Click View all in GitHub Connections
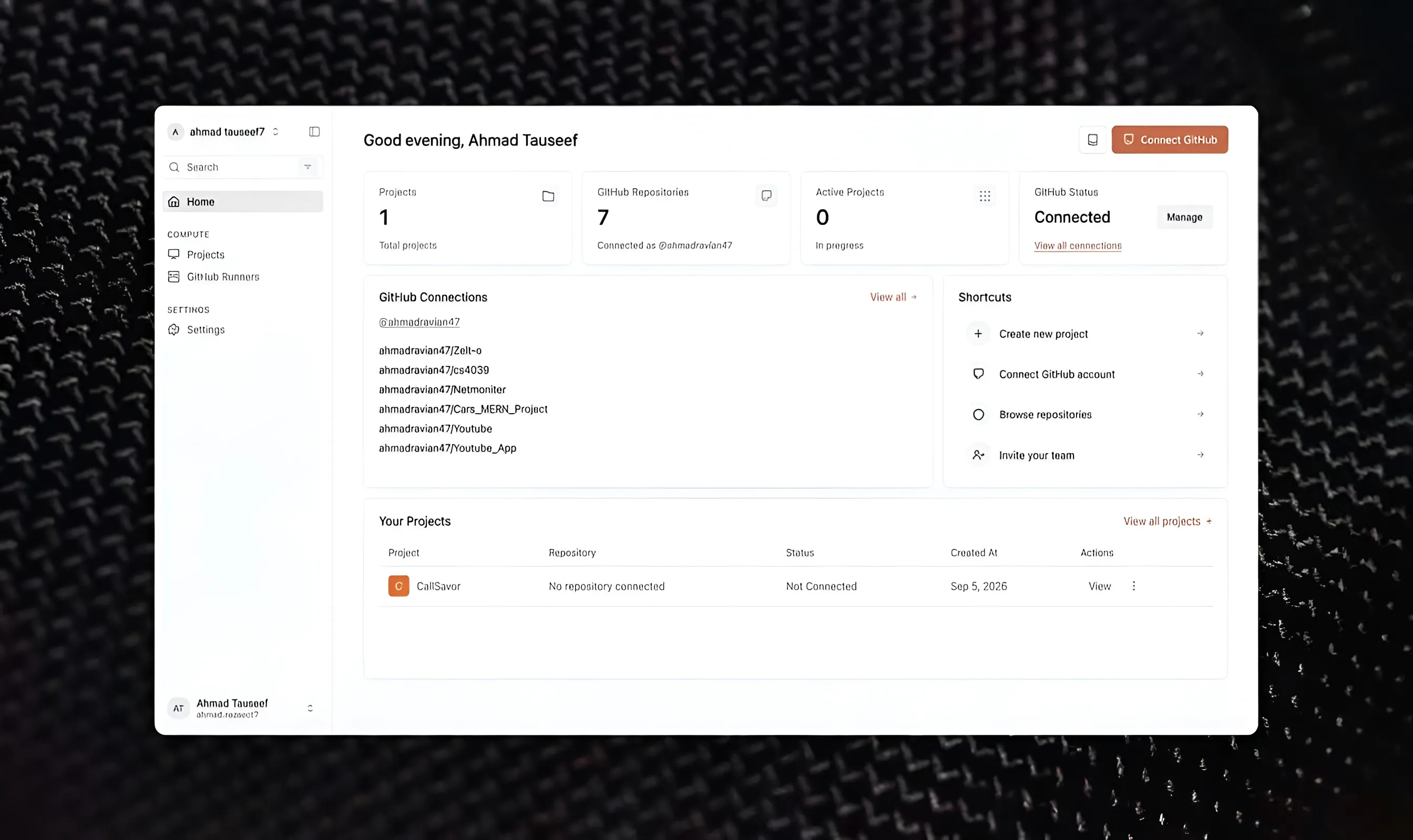Screen dimensions: 1413x840 click(893, 297)
